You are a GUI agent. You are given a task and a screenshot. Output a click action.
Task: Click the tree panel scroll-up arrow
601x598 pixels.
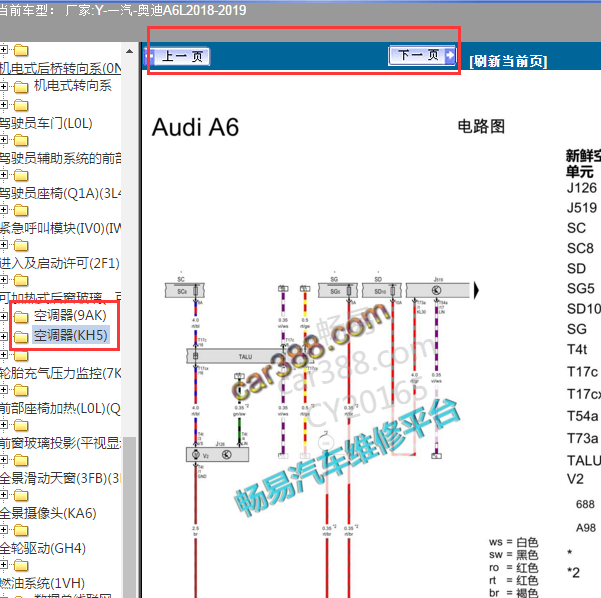tap(130, 51)
